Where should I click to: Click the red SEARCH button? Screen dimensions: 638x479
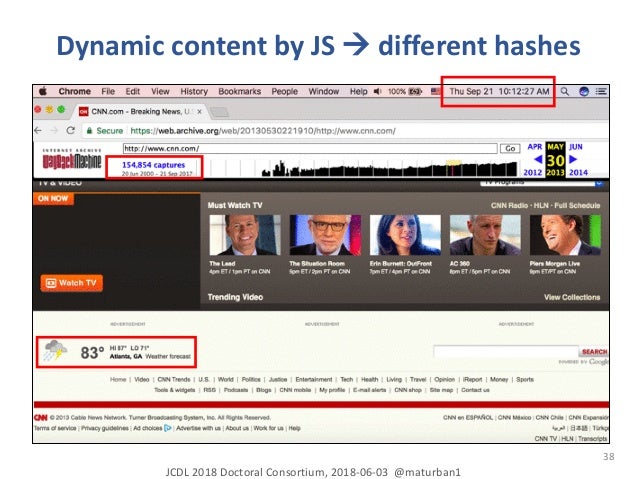coord(594,351)
